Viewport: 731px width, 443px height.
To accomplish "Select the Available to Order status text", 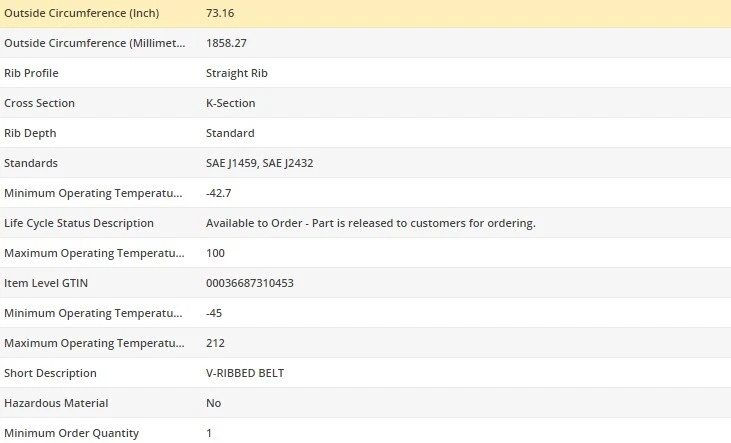I will click(370, 223).
